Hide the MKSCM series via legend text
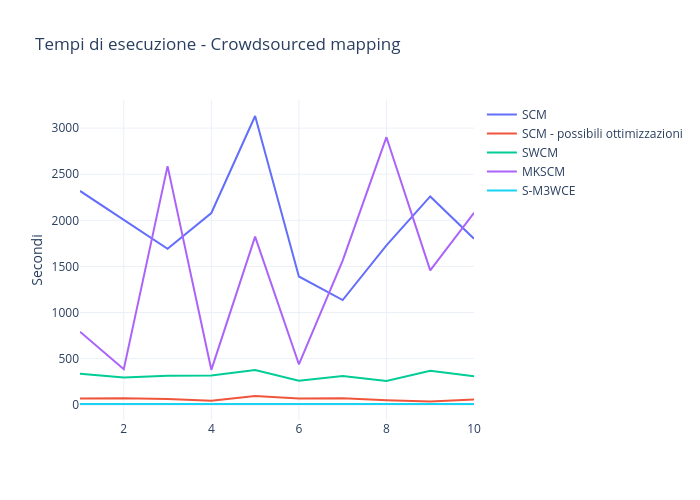 pos(541,172)
